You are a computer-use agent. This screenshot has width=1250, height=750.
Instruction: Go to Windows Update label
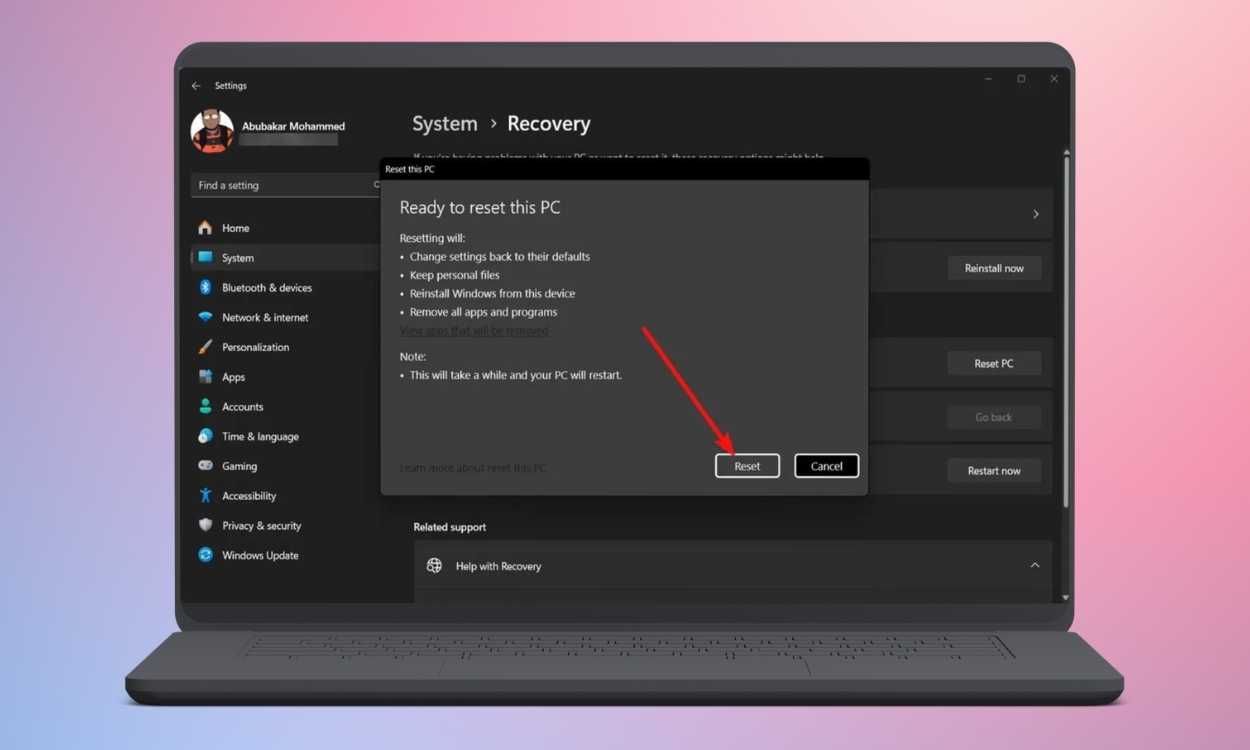tap(260, 555)
